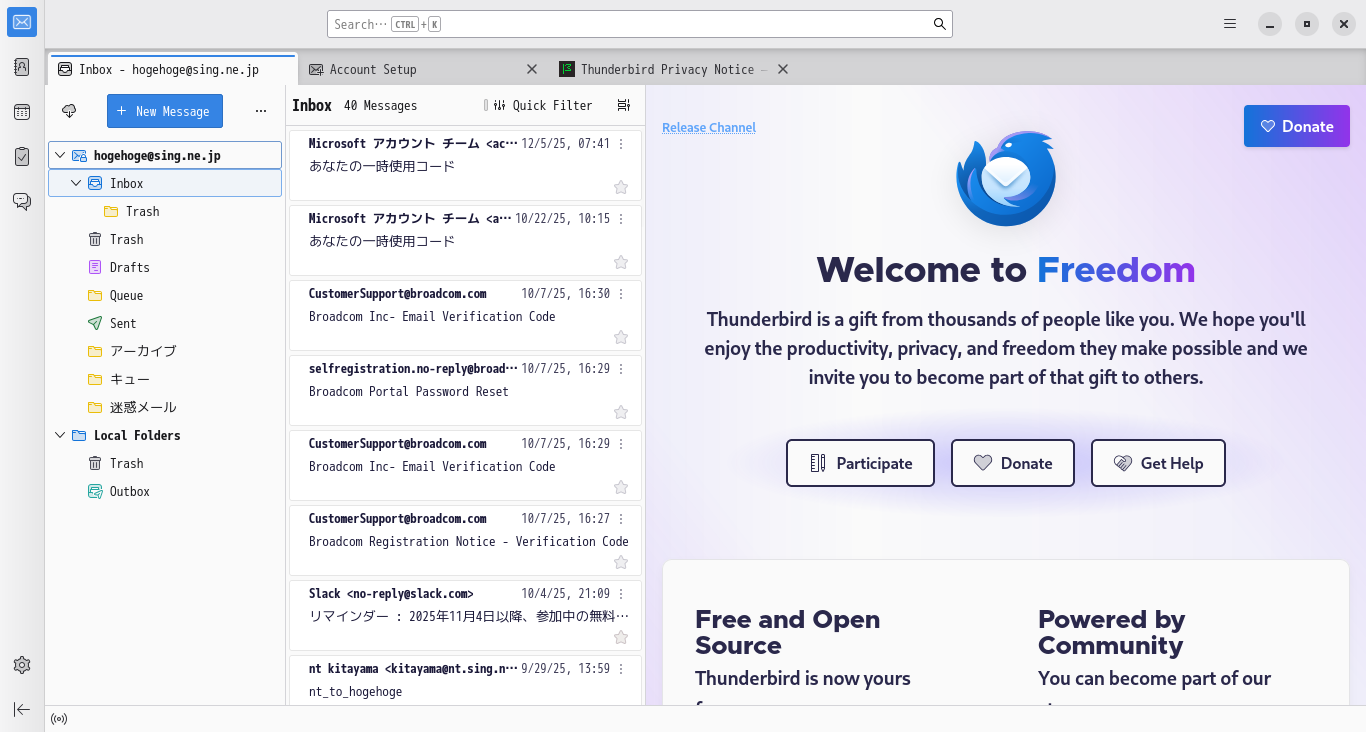1366x732 pixels.
Task: Open the Calendar space
Action: (22, 112)
